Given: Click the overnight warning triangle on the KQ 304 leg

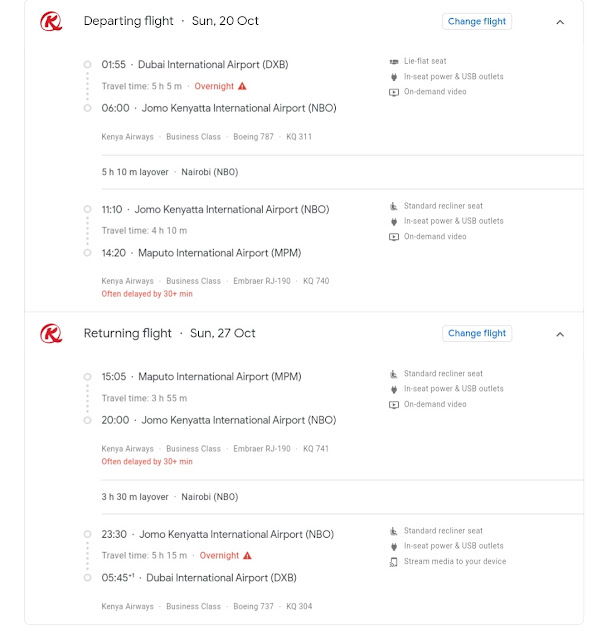Looking at the screenshot, I should coord(247,556).
